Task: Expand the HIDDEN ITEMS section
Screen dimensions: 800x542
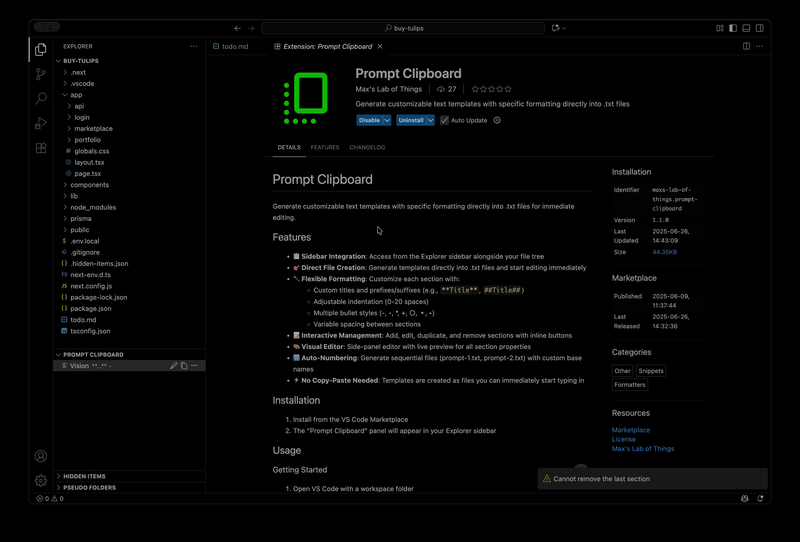Action: pos(130,476)
